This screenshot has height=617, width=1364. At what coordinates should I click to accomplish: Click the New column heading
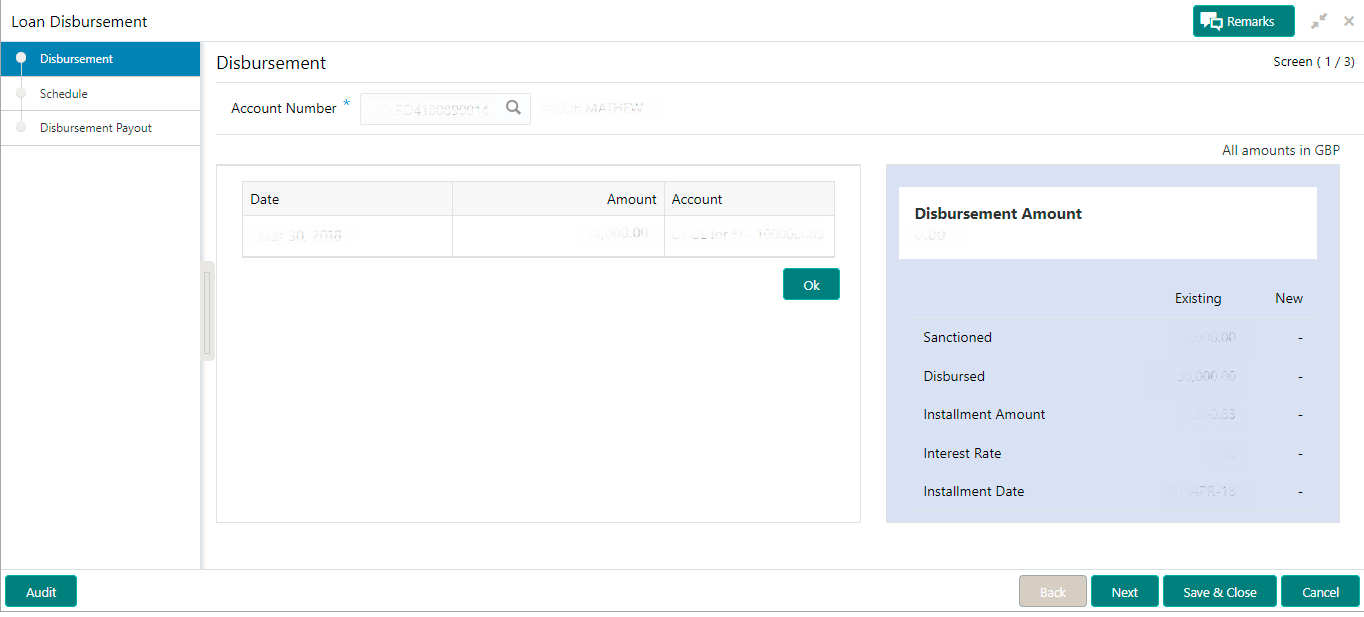pyautogui.click(x=1289, y=299)
